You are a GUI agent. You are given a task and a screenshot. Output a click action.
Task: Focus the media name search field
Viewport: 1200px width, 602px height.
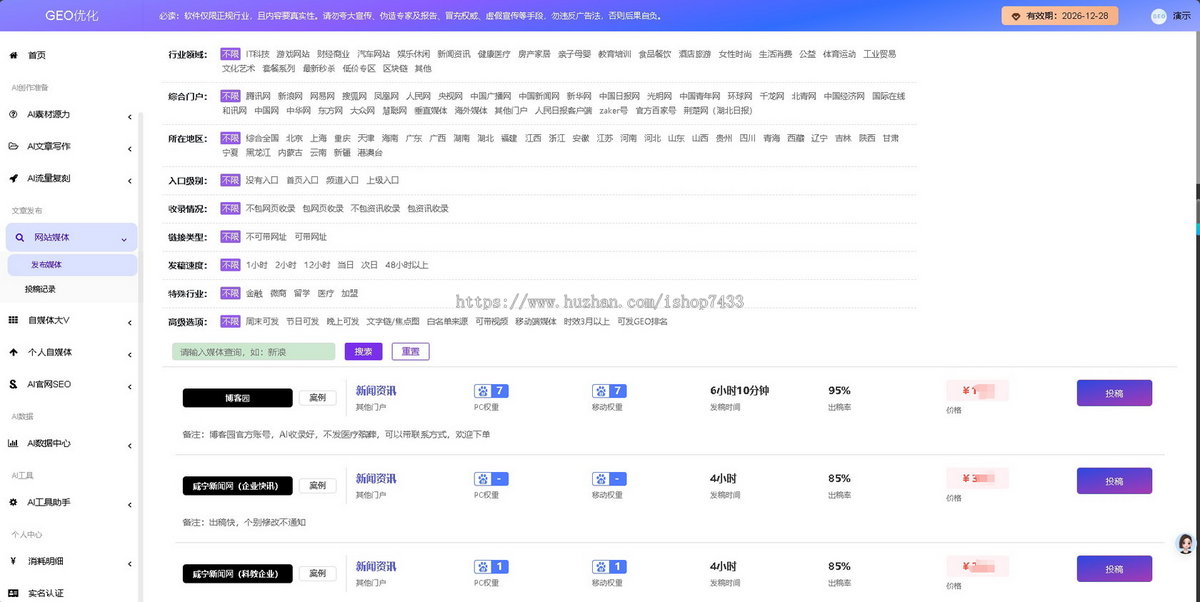[253, 352]
